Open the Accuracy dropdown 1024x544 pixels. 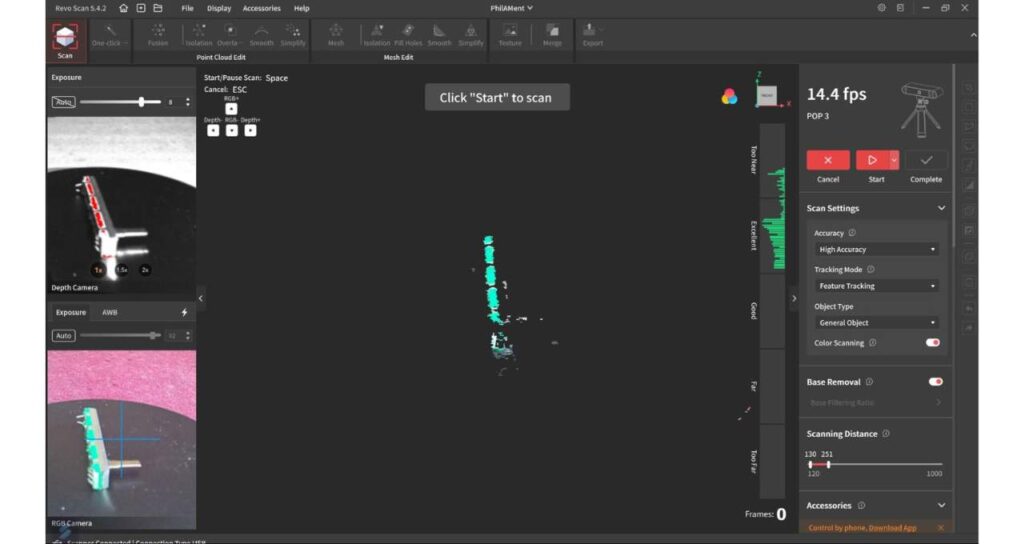point(877,249)
